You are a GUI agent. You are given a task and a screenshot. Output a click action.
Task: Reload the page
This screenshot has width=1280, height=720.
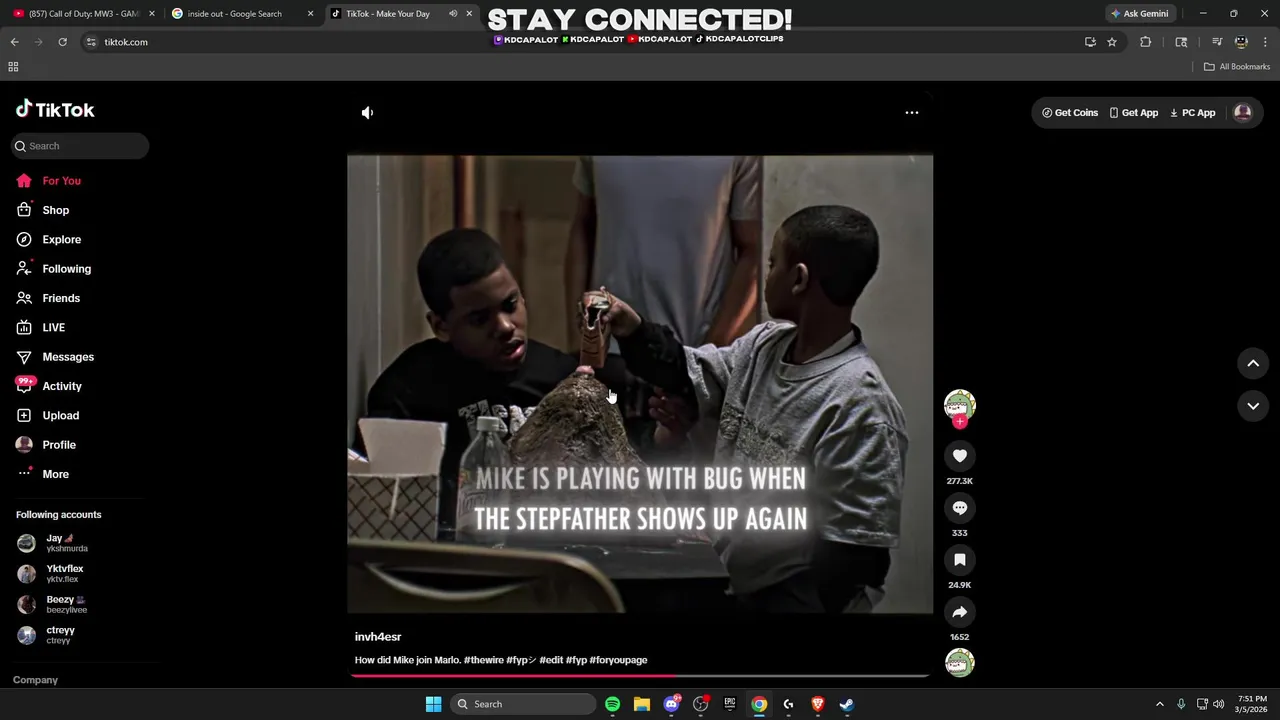[62, 42]
